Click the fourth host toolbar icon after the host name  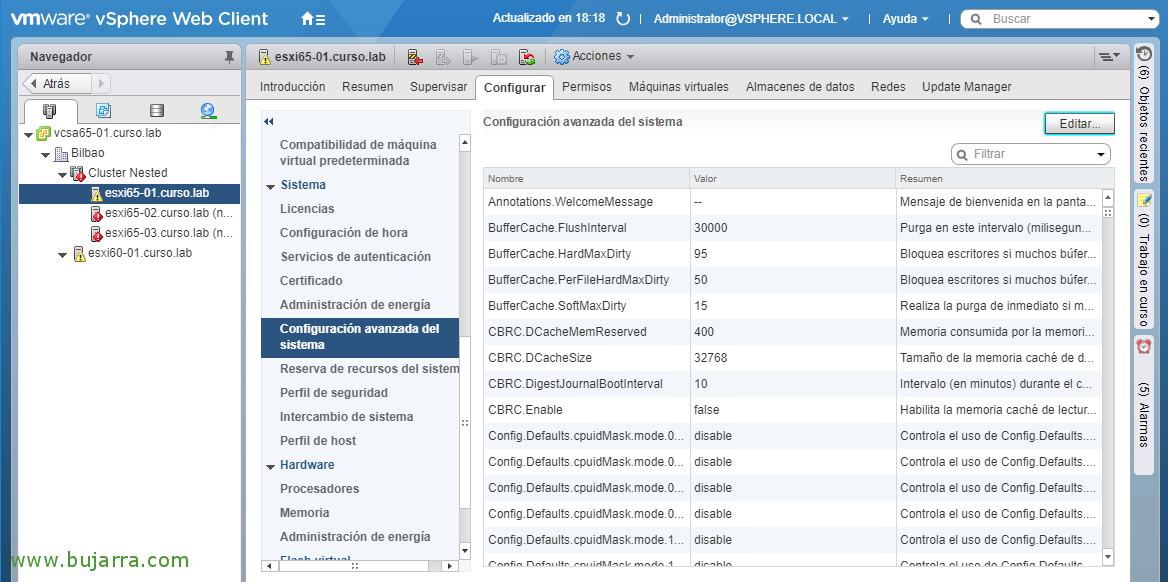coord(499,57)
